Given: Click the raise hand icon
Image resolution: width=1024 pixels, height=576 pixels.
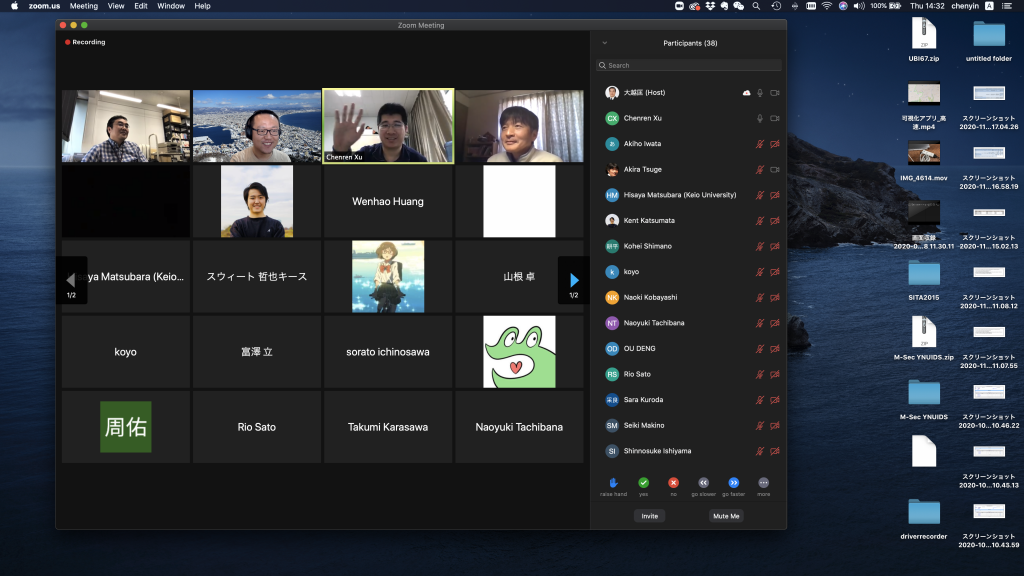Looking at the screenshot, I should point(613,483).
